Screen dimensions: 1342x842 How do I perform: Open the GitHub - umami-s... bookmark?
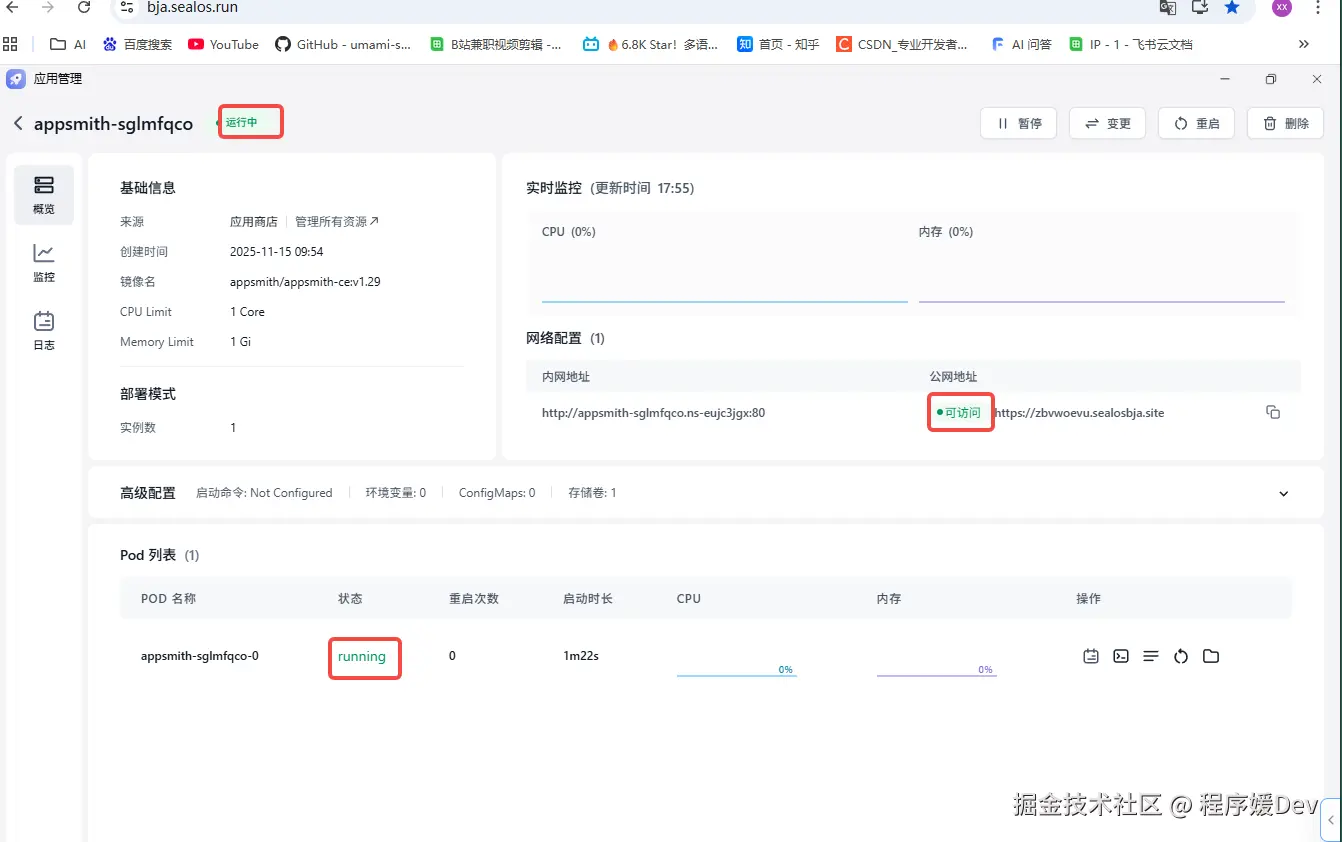click(343, 44)
